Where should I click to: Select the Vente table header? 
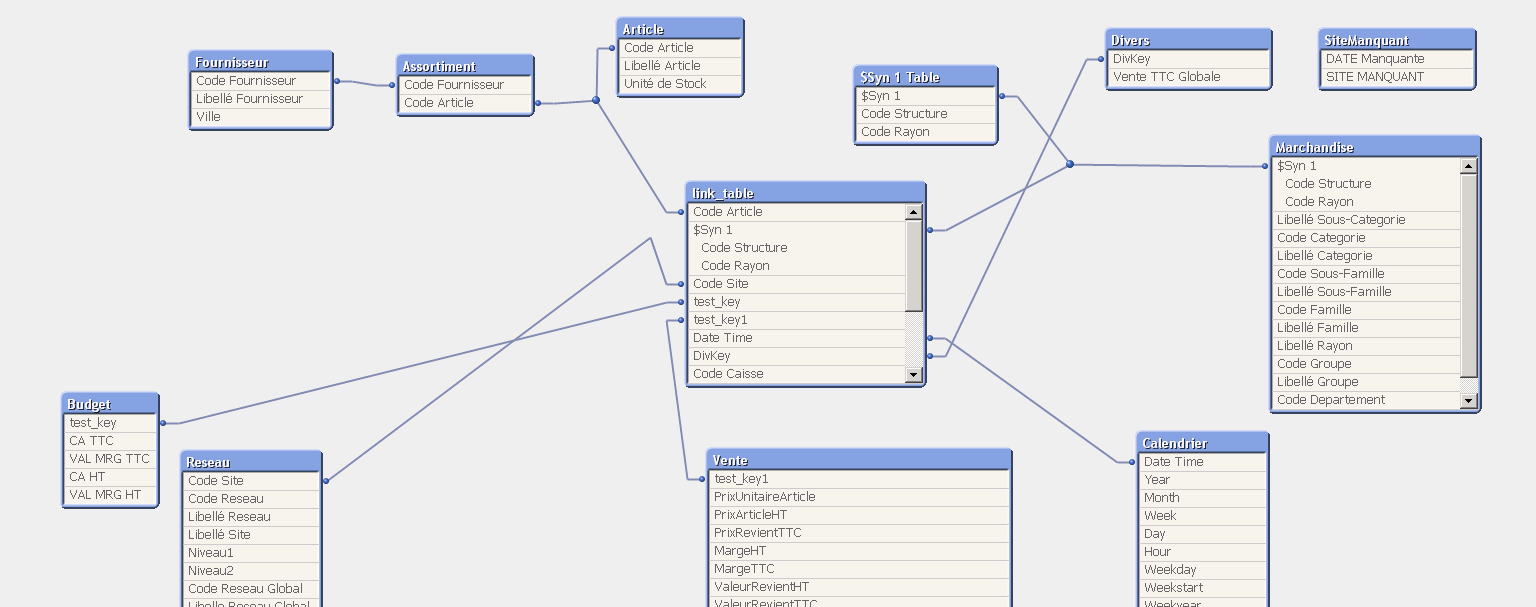coord(859,460)
